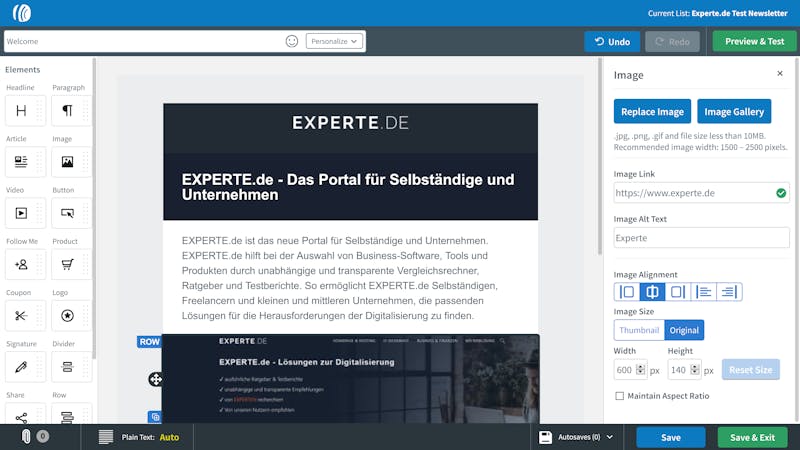
Task: Click the Replace Image button
Action: [652, 111]
